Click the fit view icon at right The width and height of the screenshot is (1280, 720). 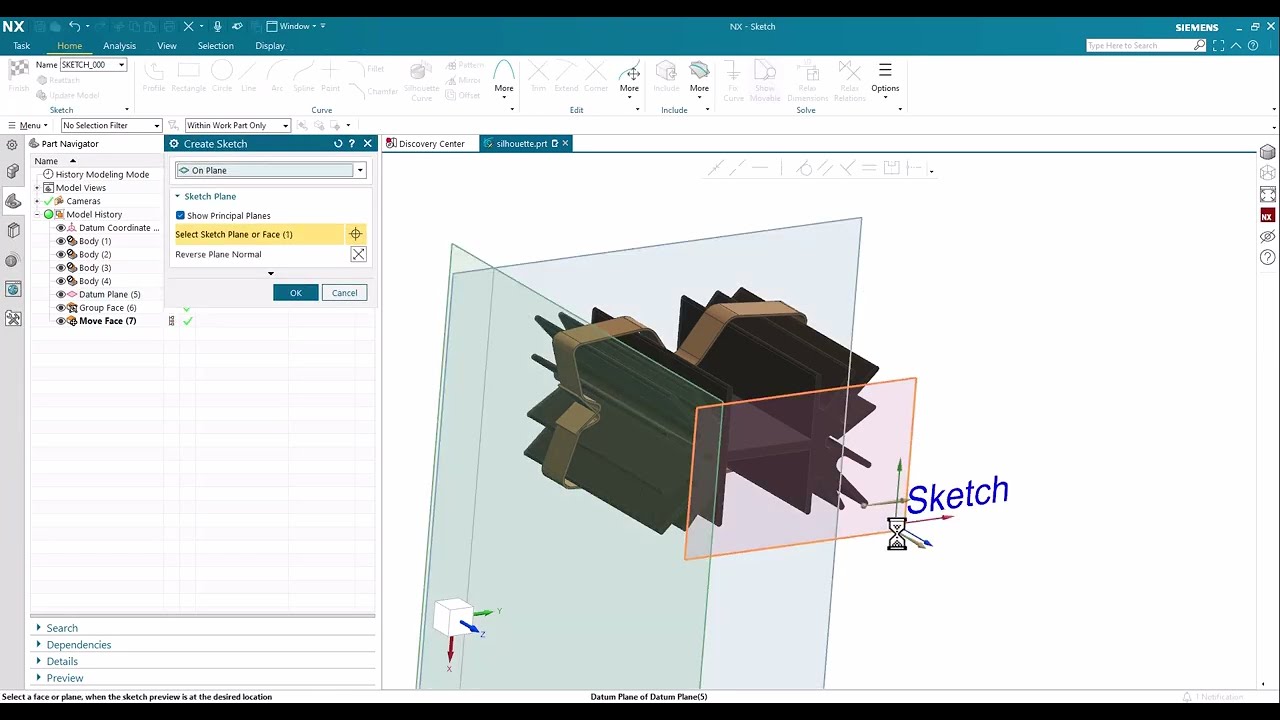[1268, 194]
